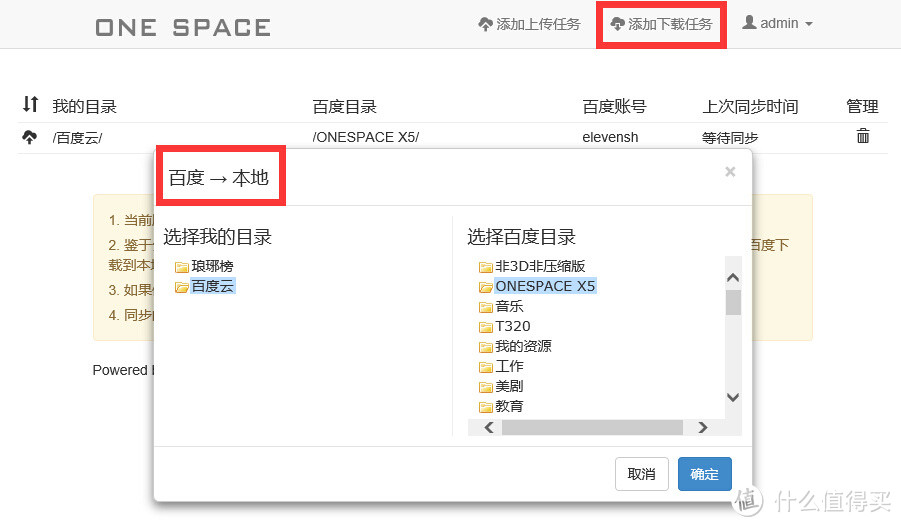Click the folder icon beside 我的资源
The width and height of the screenshot is (901, 527).
pyautogui.click(x=486, y=347)
